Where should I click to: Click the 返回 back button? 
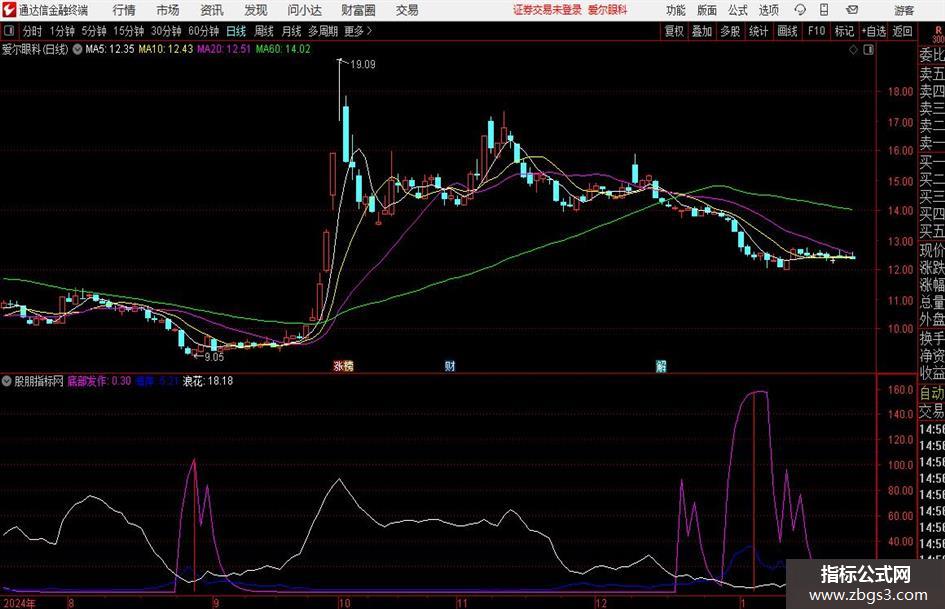902,31
